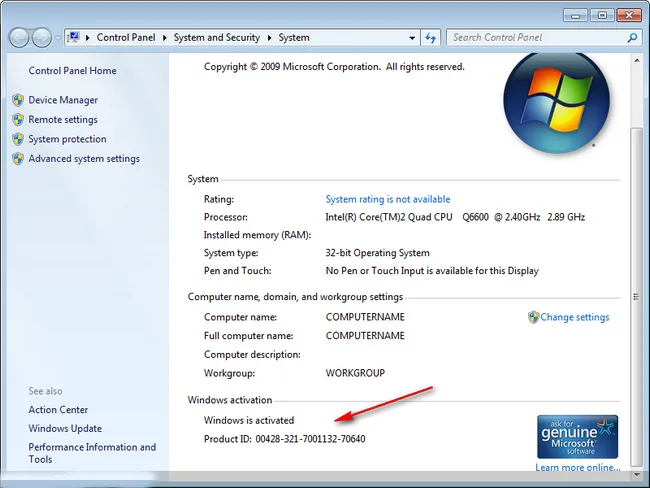Click the Copyright 2009 Microsoft Corporation text
This screenshot has width=650, height=488.
[x=334, y=67]
